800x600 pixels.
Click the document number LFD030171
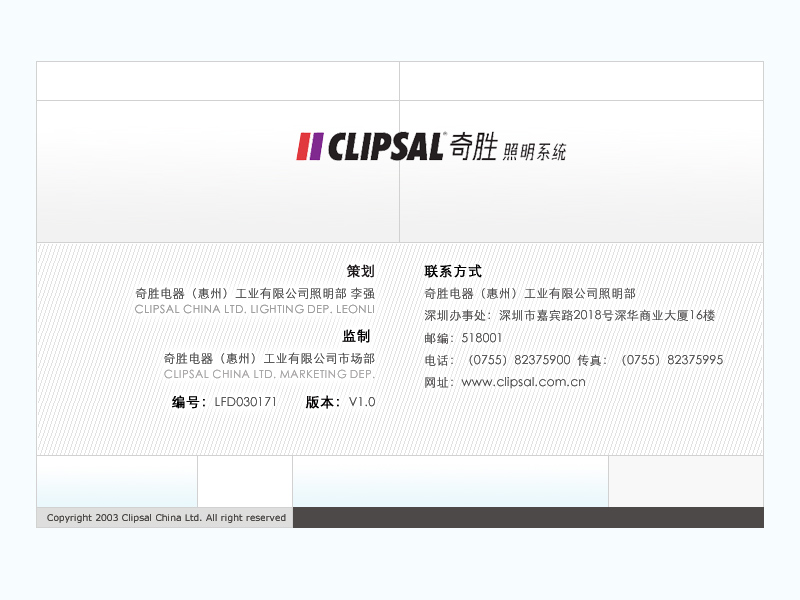[x=245, y=402]
